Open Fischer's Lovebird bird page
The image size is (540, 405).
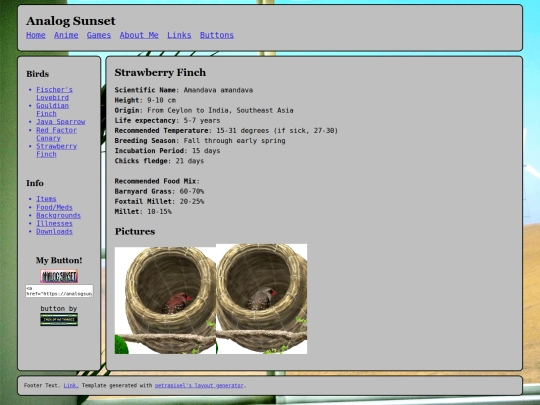[54, 94]
